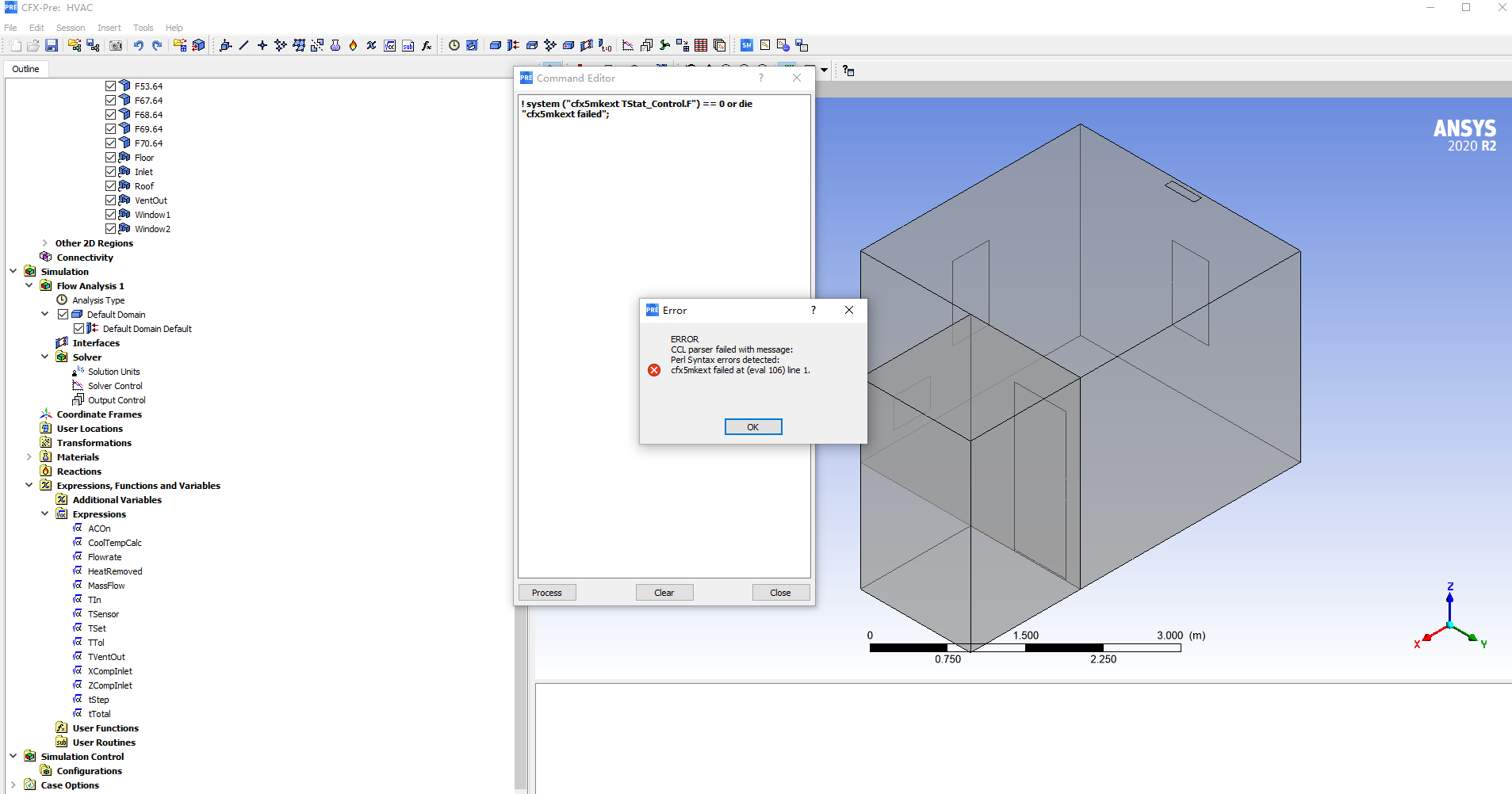Disable the Default Domain checkbox

pyautogui.click(x=63, y=315)
